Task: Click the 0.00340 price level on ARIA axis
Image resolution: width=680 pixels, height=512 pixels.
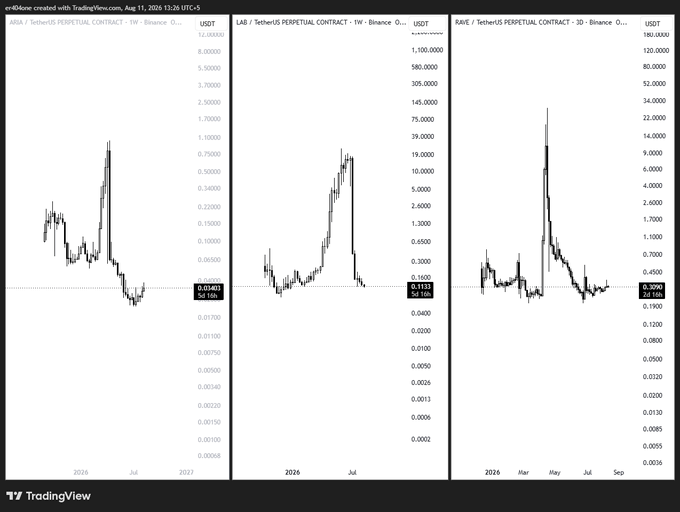Action: pyautogui.click(x=209, y=387)
